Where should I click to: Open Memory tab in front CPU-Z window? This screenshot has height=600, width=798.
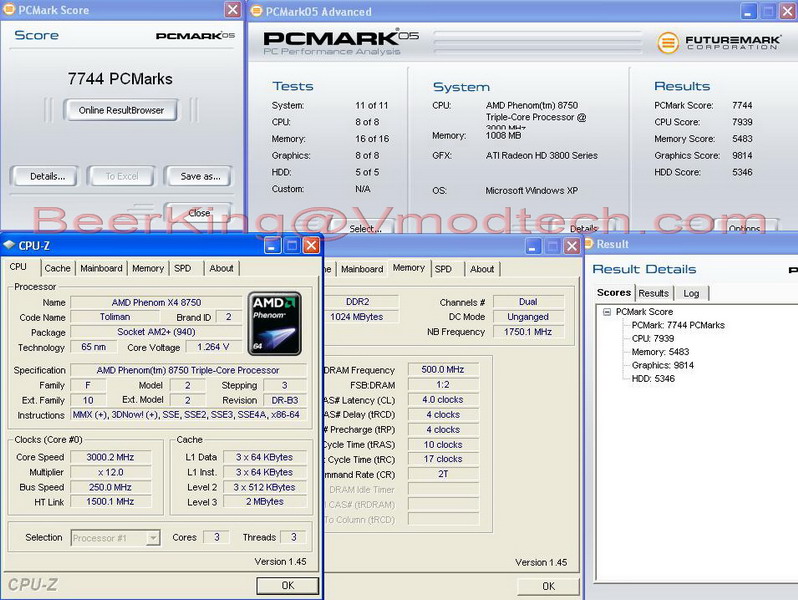(x=148, y=268)
